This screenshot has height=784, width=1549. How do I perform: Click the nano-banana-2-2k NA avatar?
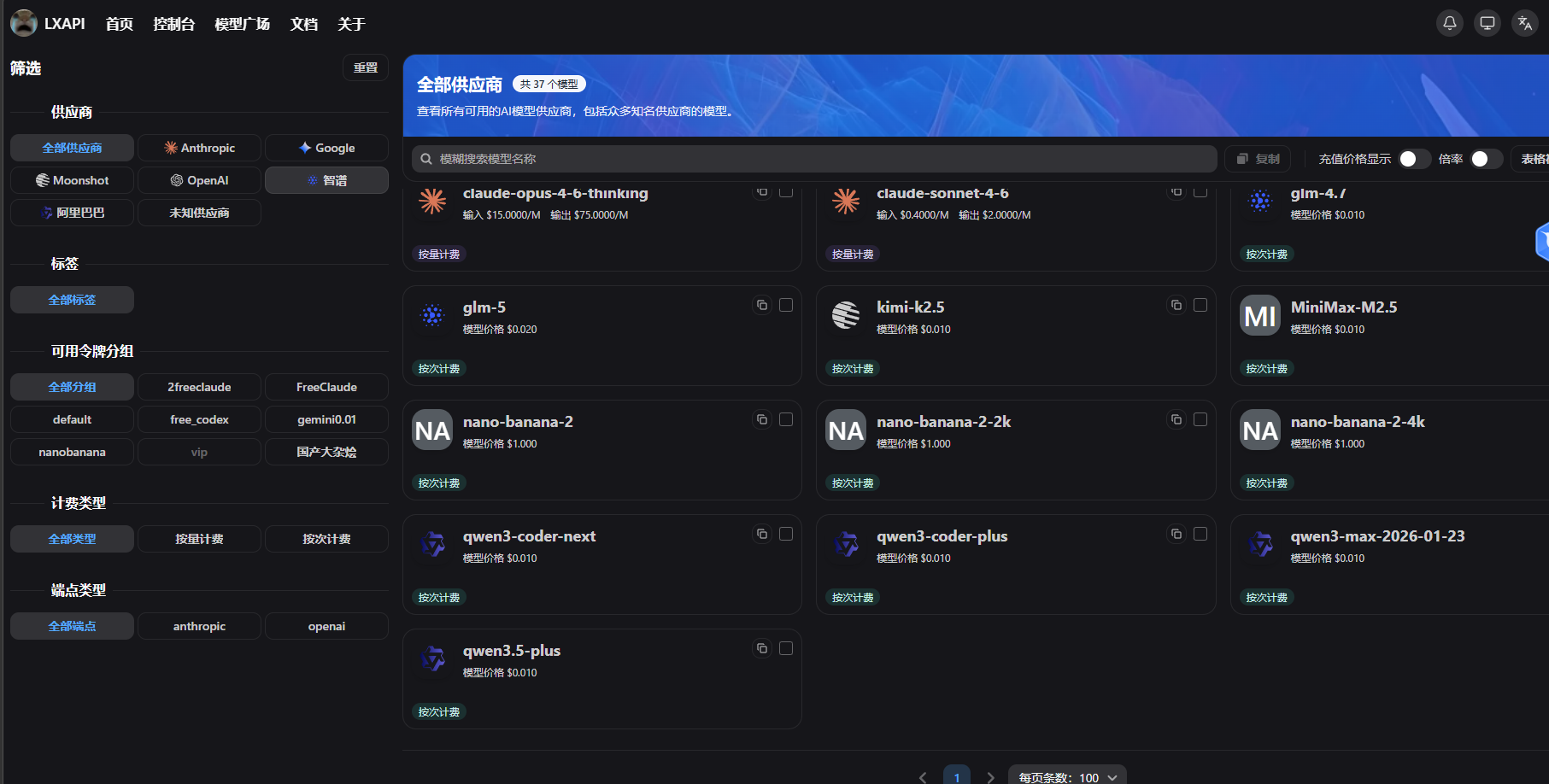pyautogui.click(x=846, y=430)
